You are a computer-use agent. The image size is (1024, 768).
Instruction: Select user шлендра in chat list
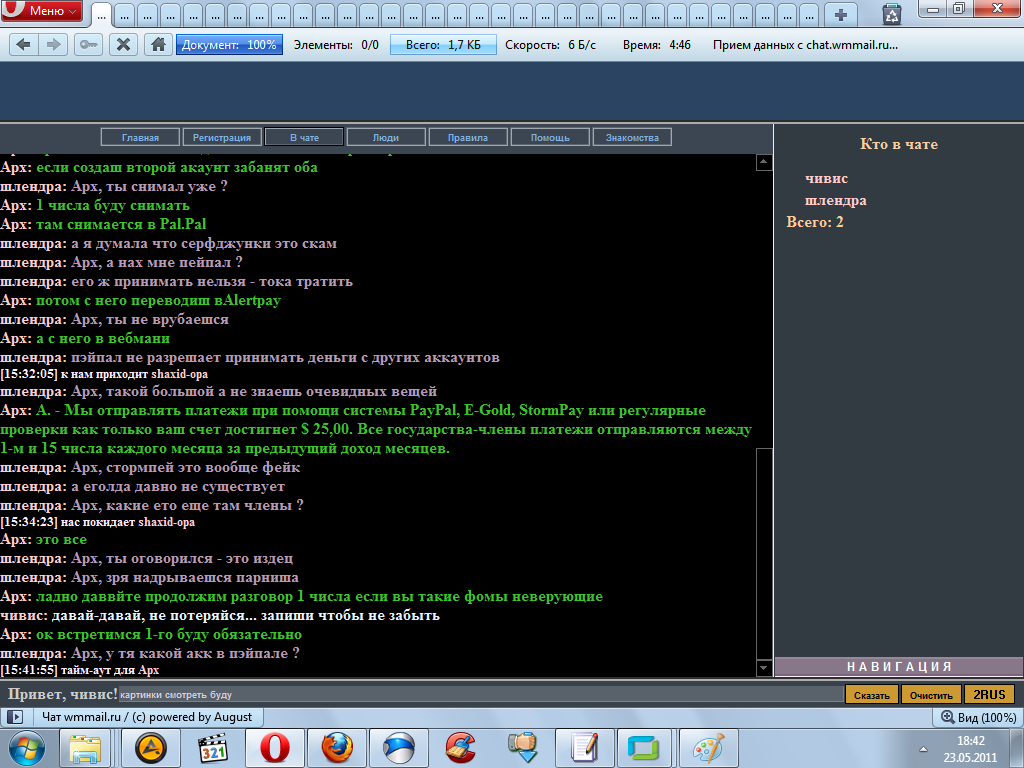click(x=835, y=200)
